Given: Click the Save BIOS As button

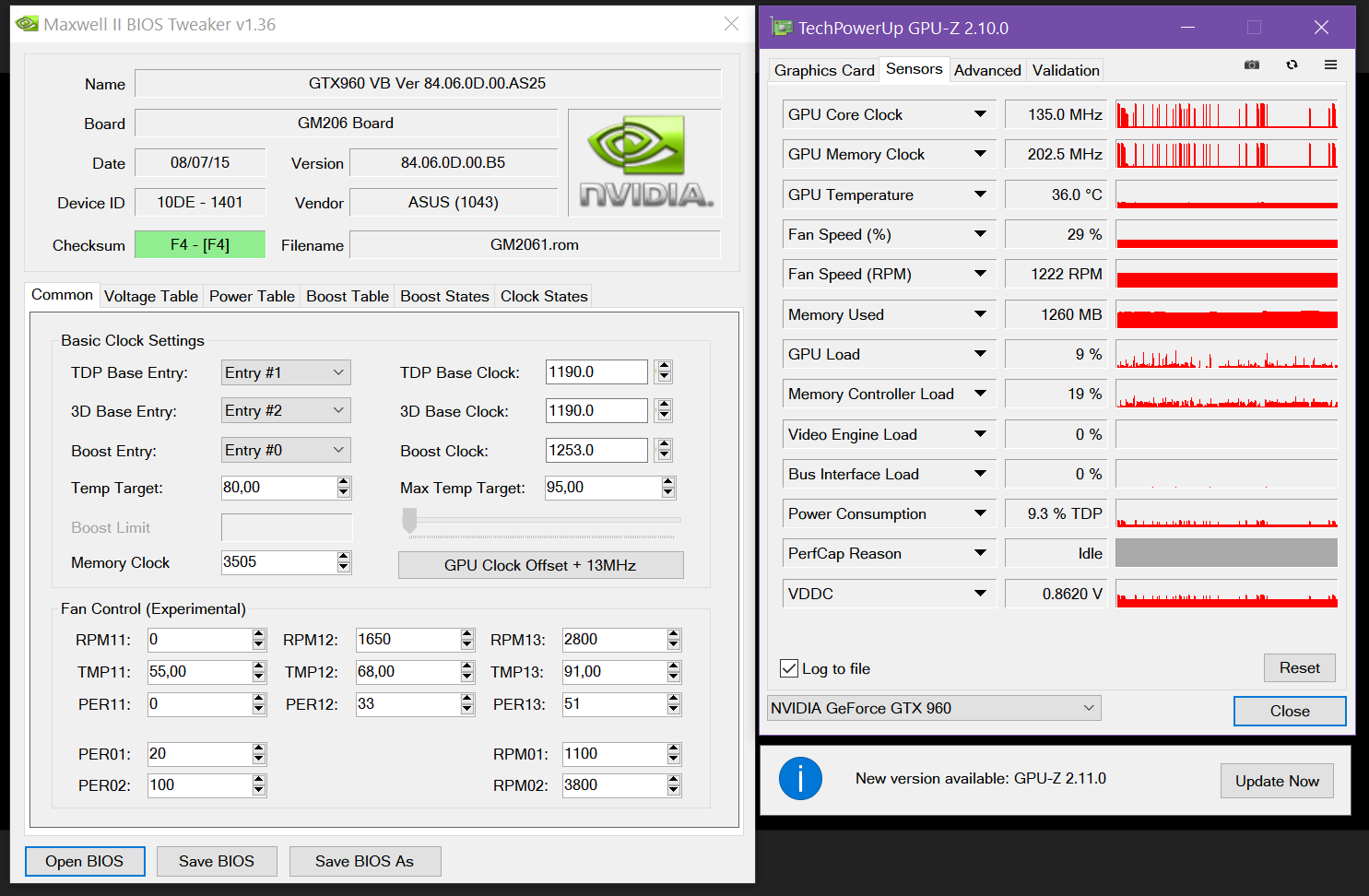Looking at the screenshot, I should (x=365, y=861).
